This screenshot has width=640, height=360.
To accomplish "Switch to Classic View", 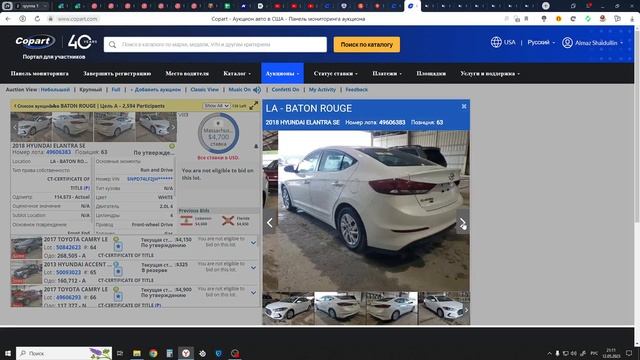I will tap(204, 89).
